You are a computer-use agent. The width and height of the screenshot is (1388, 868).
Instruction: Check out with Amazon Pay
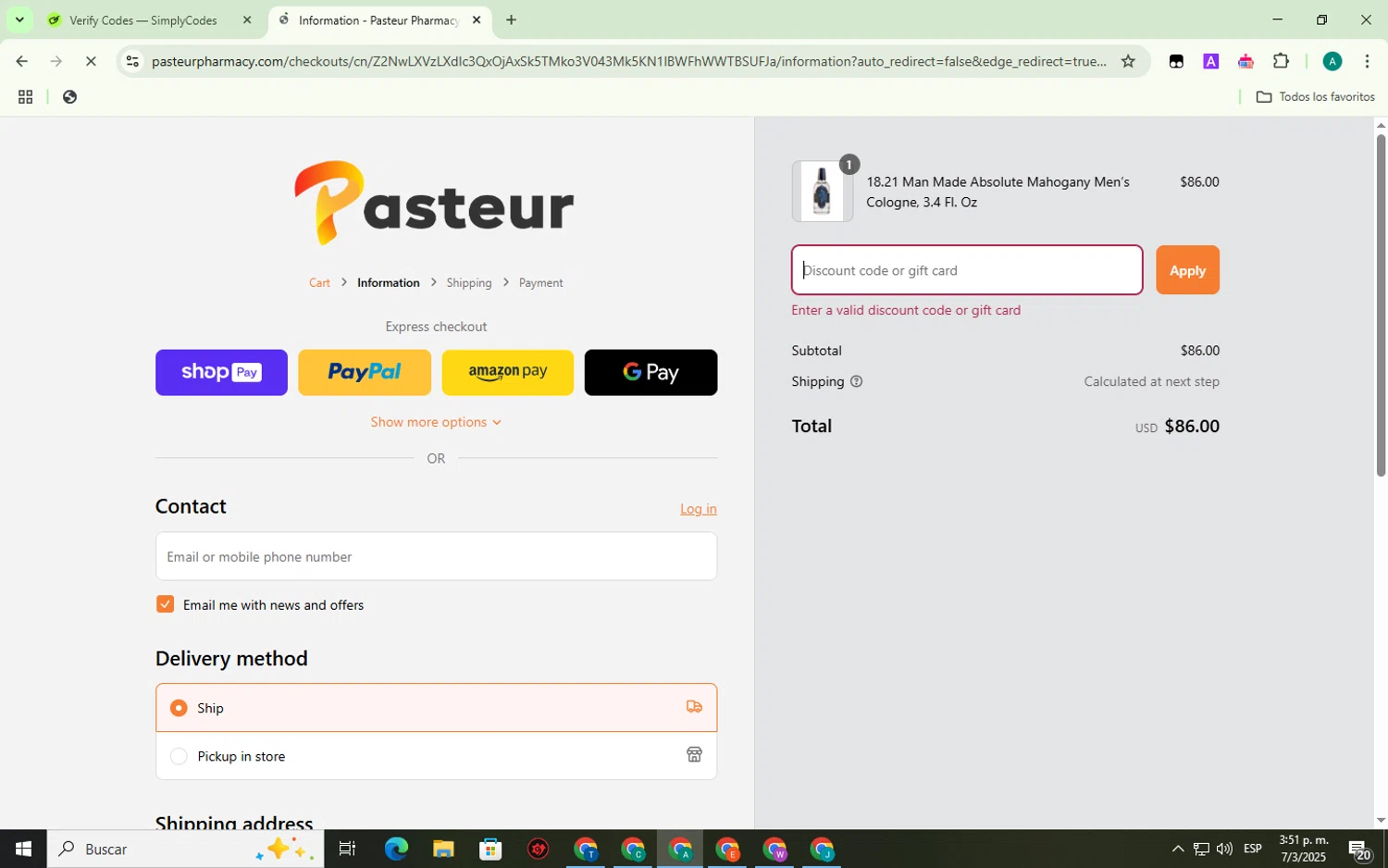(x=508, y=372)
